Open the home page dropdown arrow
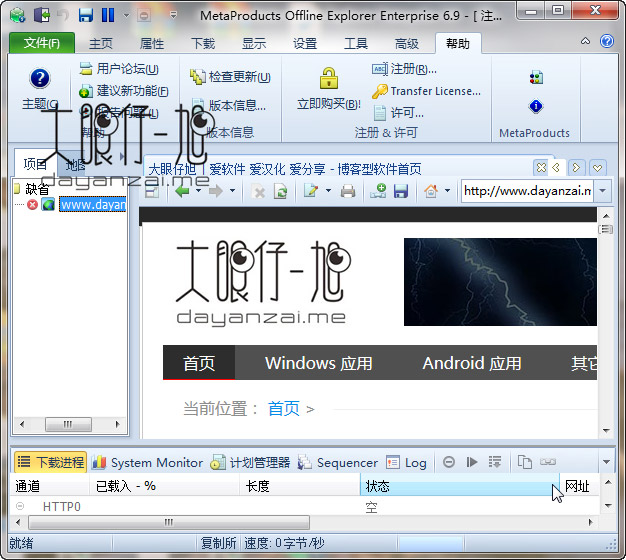The width and height of the screenshot is (626, 560). (448, 191)
